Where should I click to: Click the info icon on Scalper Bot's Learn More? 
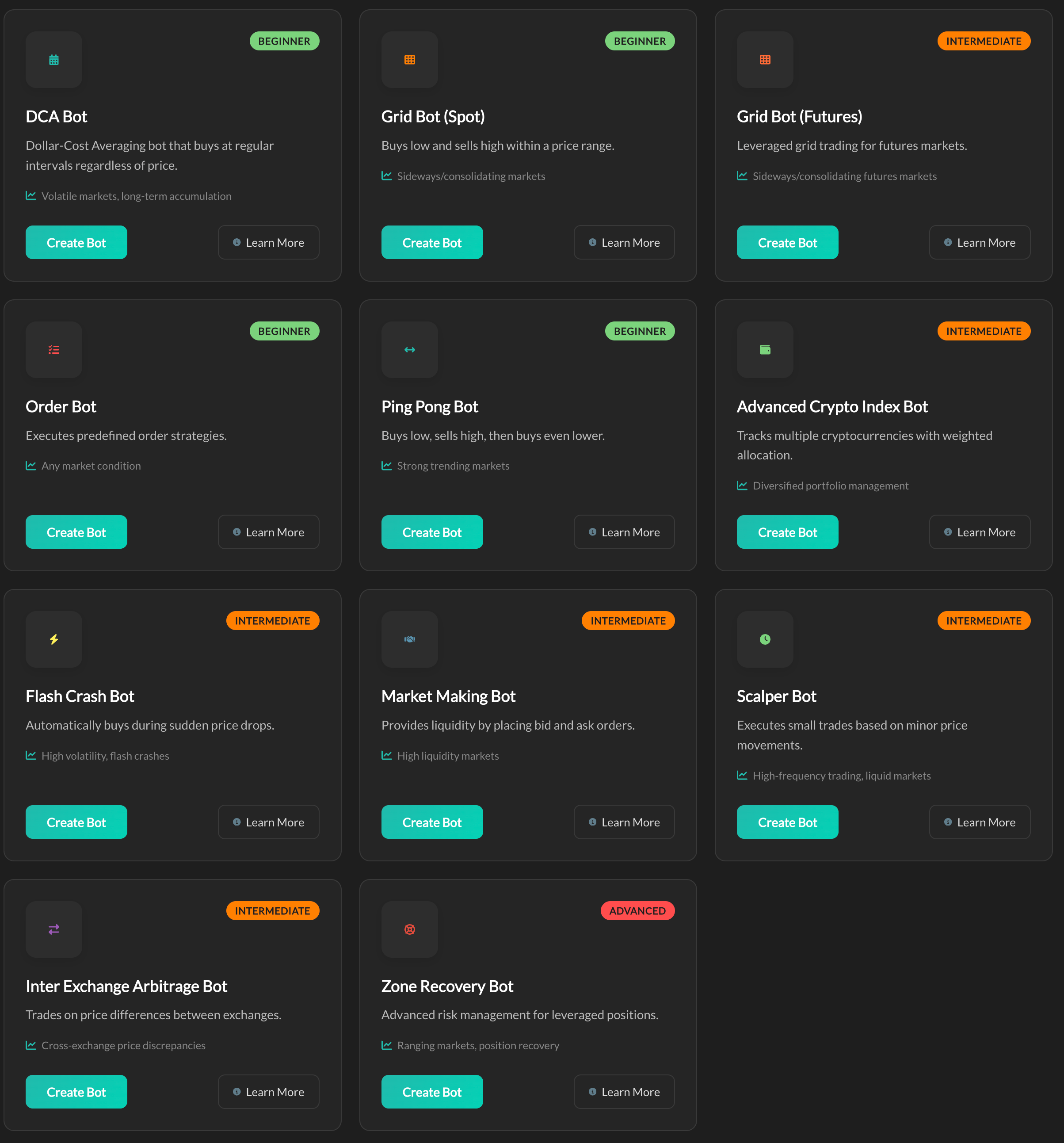[x=948, y=822]
